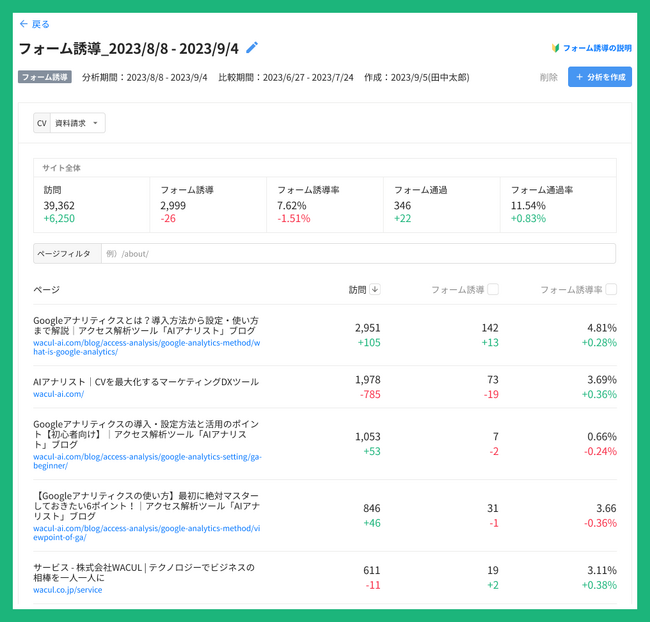
Task: Edit the analysis title with pencil icon
Action: 252,48
